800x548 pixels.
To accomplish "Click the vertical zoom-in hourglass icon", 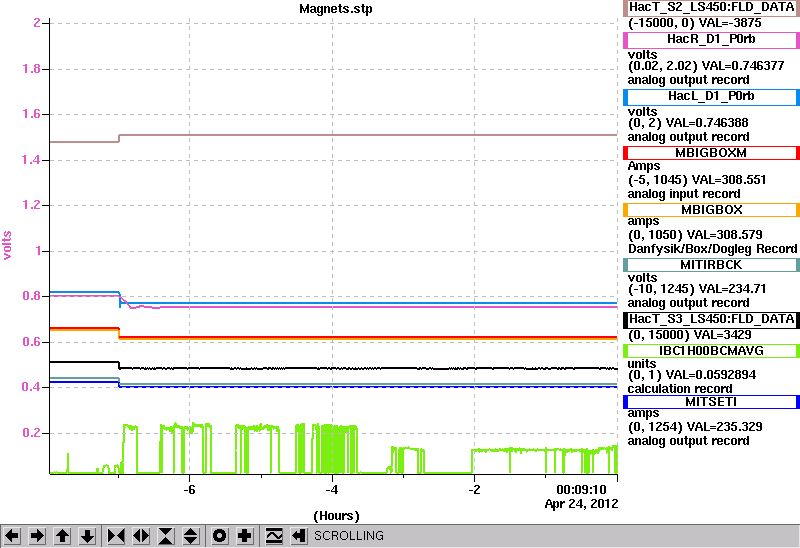I will 166,536.
